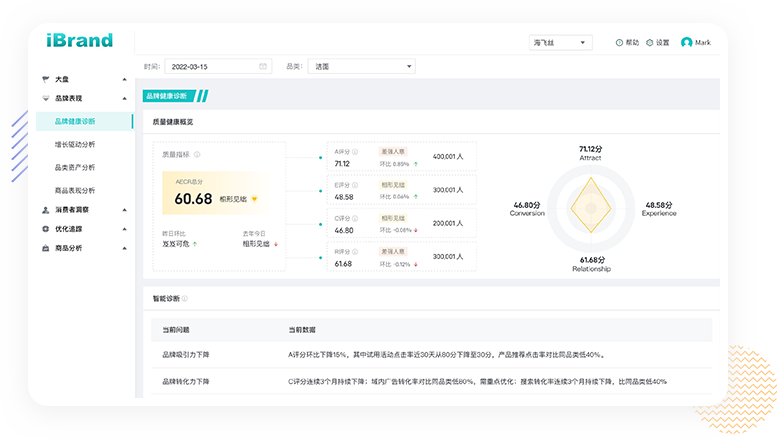Click the tag badge in the A评分 row
The image size is (777, 439).
coord(393,152)
